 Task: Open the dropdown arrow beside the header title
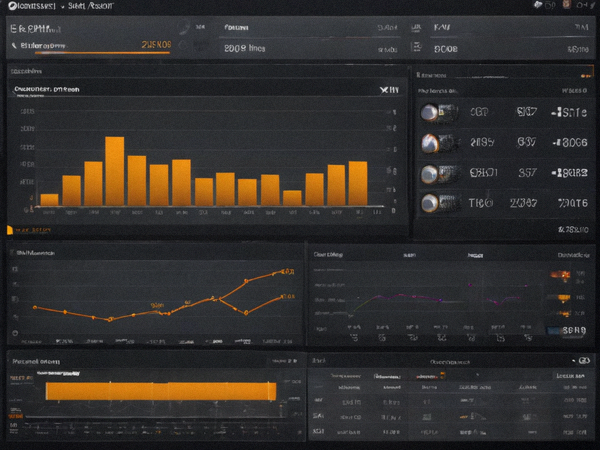coord(62,7)
